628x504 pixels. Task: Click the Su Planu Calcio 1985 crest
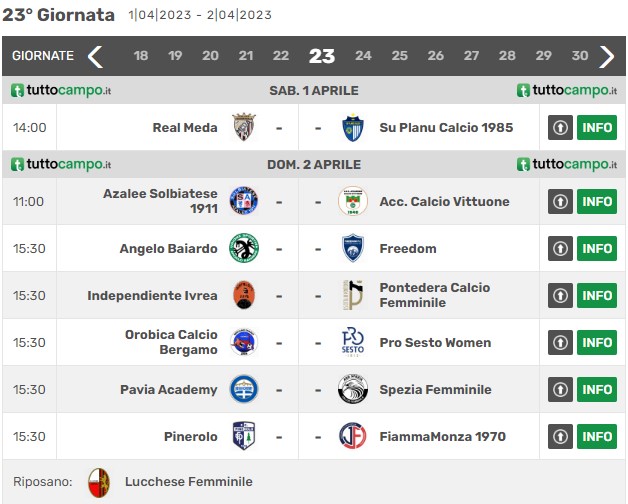pyautogui.click(x=353, y=127)
